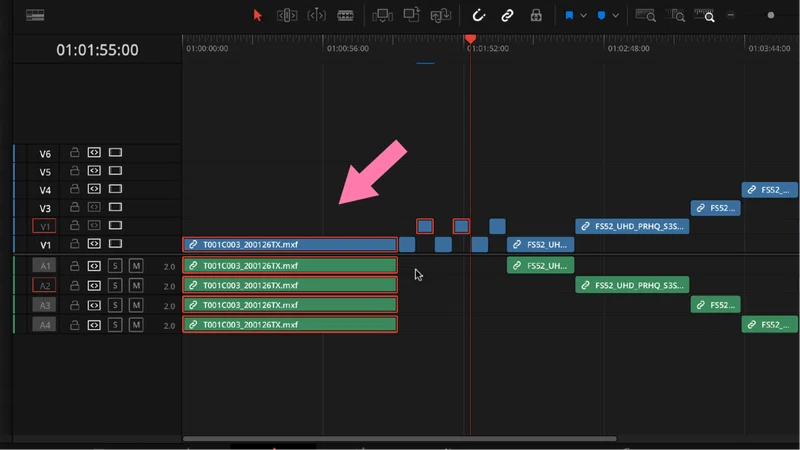This screenshot has height=450, width=800.
Task: Click the horizontal timeline scrollbar
Action: (399, 439)
